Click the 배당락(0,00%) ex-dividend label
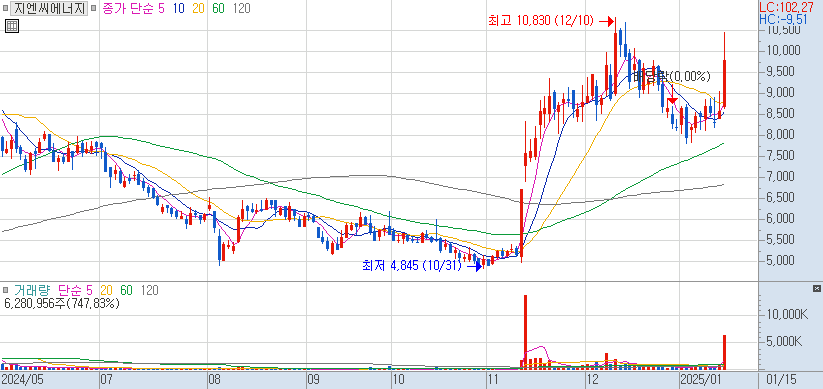Screen dimensions: 823x389 click(x=671, y=76)
